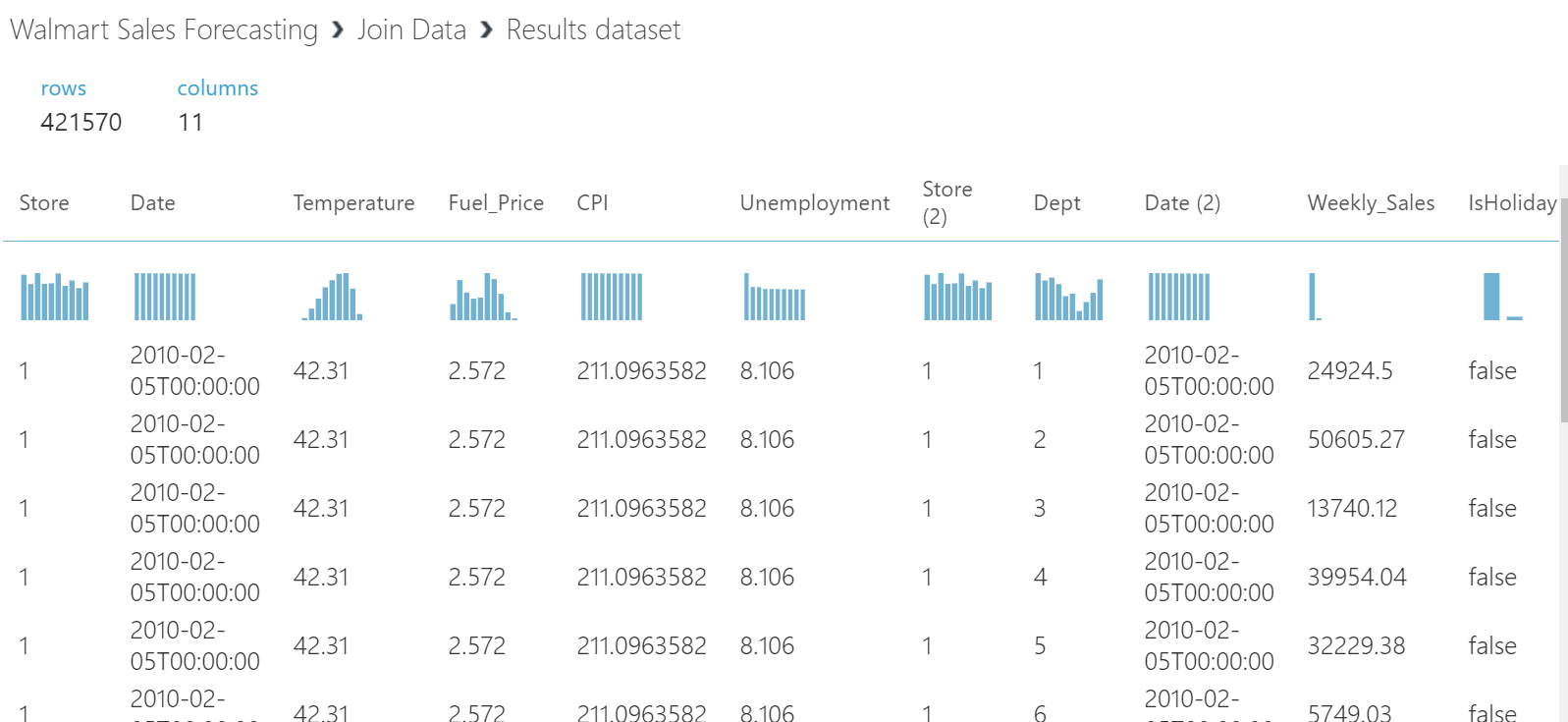Select the Date (2) histogram chart
The width and height of the screenshot is (1568, 722).
click(1179, 297)
